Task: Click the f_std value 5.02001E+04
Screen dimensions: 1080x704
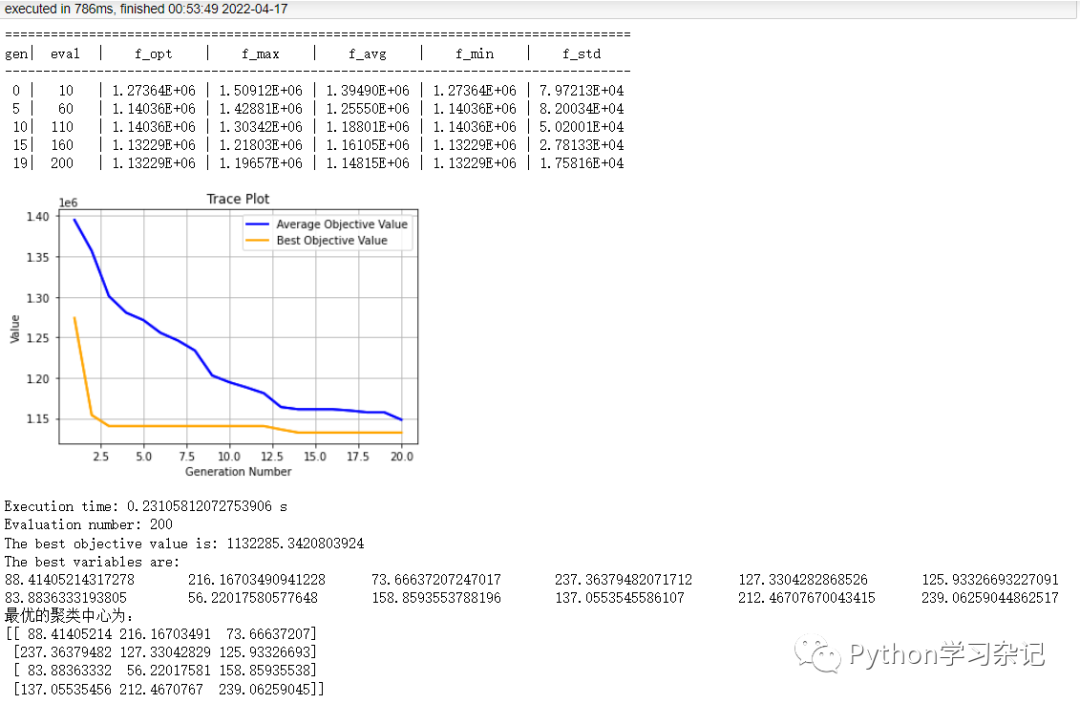Action: [582, 127]
